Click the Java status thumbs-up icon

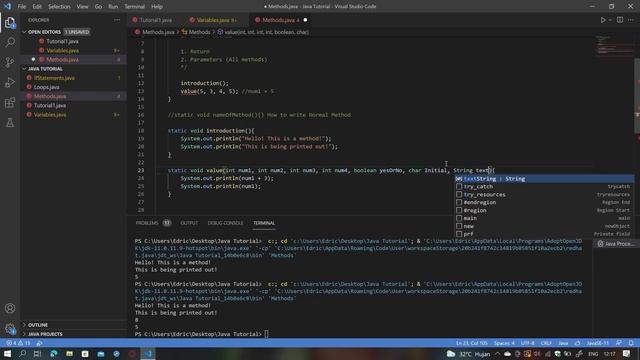pos(577,343)
